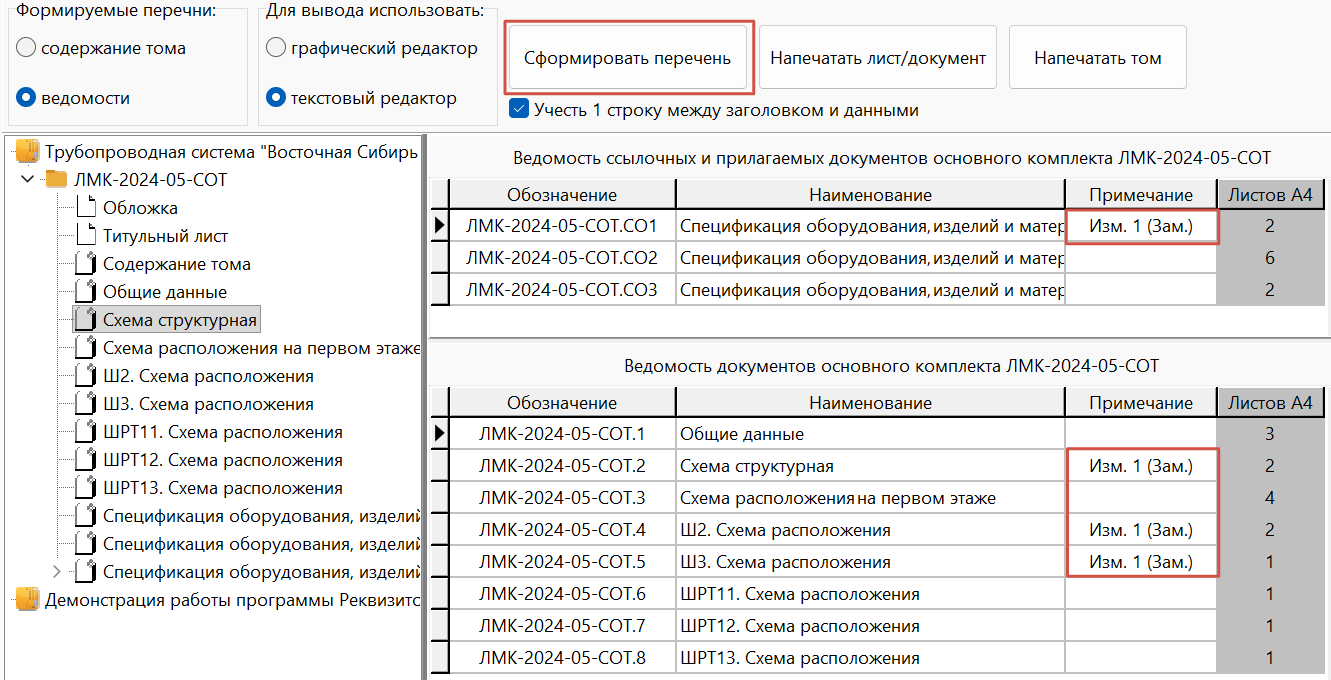Expand the last Спецификация оборудования tree node
Viewport: 1331px width, 680px height.
pos(56,572)
